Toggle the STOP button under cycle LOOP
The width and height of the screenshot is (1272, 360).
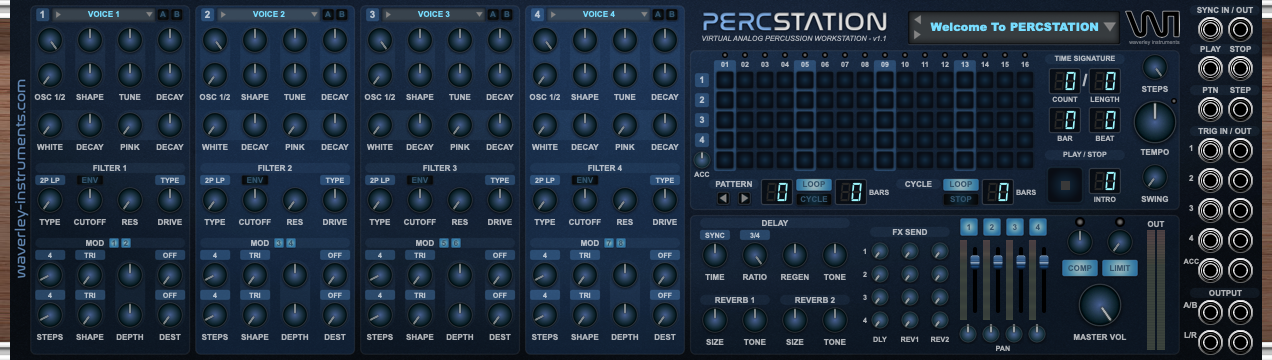(x=962, y=198)
